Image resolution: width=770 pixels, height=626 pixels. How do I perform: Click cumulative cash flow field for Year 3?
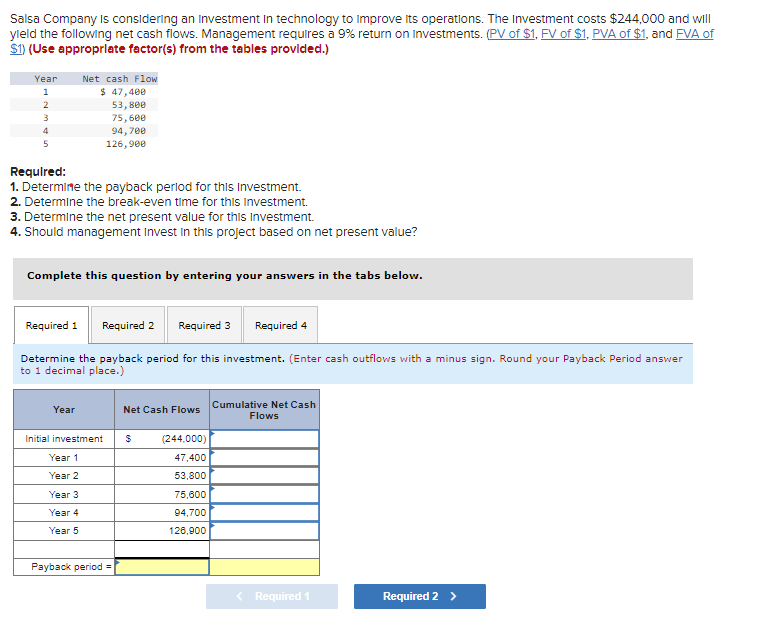coord(264,494)
